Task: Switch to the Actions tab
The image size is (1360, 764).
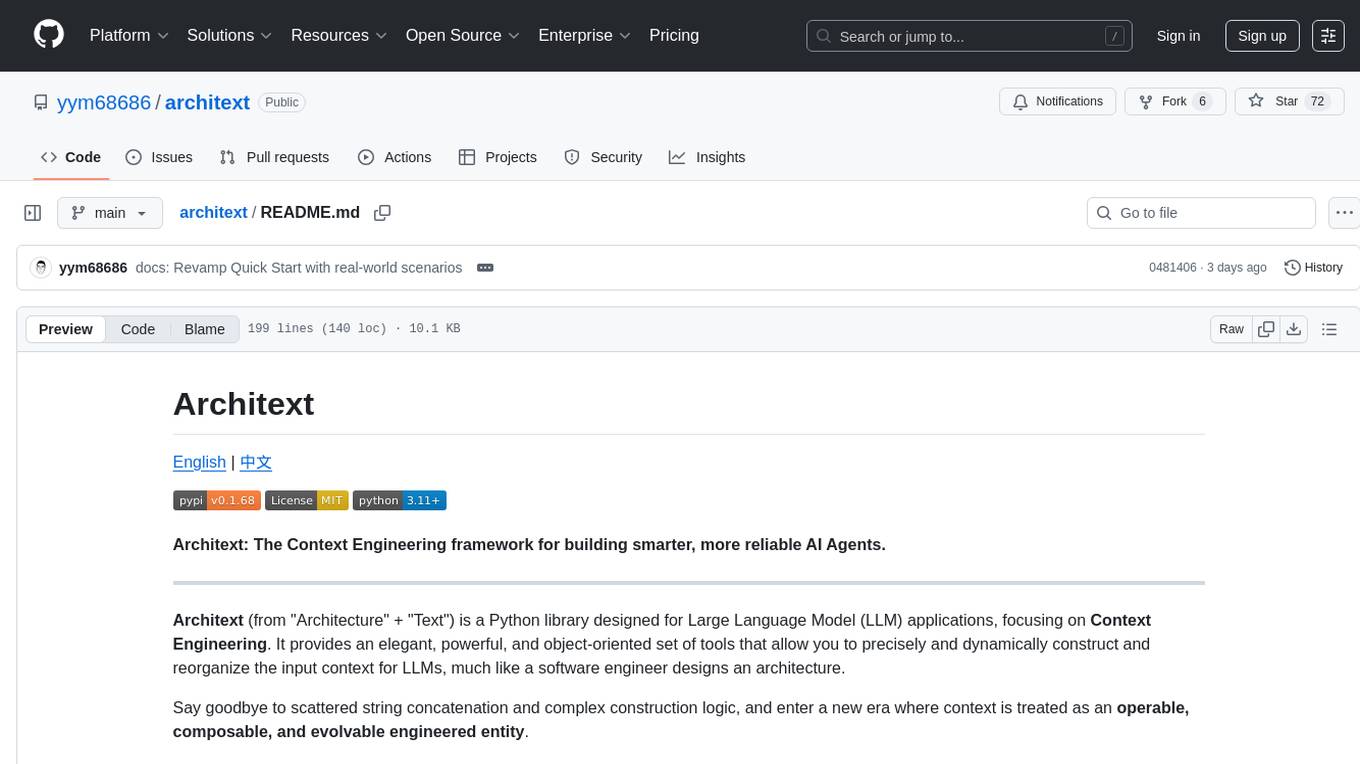Action: 394,157
